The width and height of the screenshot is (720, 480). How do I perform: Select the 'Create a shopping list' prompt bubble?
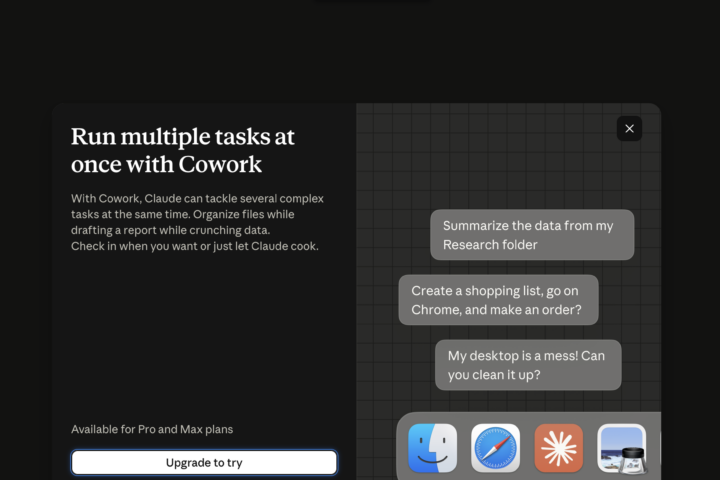pyautogui.click(x=498, y=300)
